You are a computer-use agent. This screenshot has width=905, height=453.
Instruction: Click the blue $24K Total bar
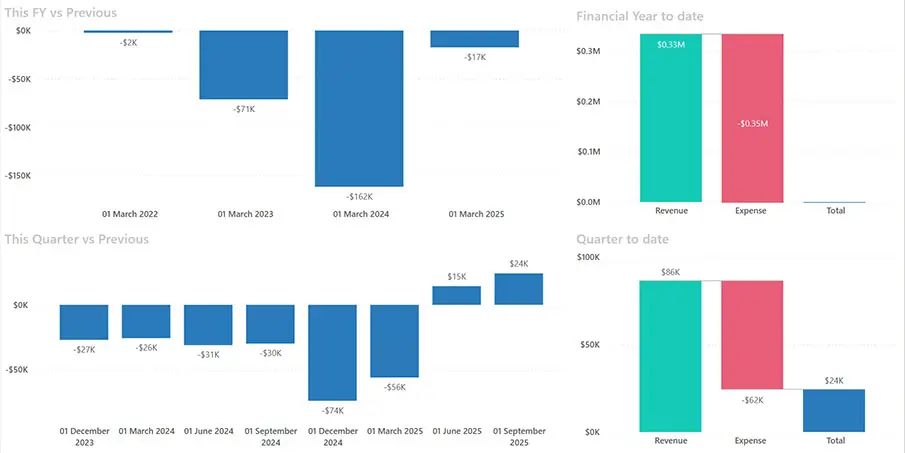coord(833,410)
